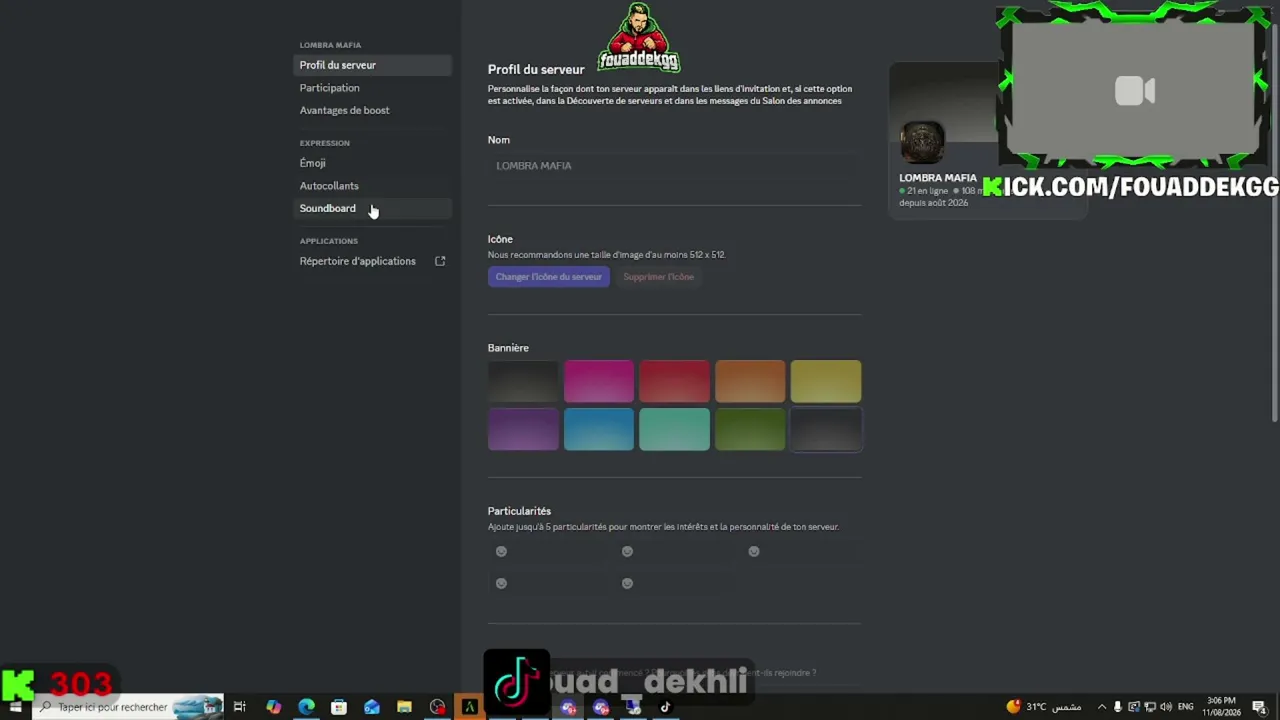Screen dimensions: 1280x720
Task: Click the Changer l'icône du serveur button
Action: [549, 277]
